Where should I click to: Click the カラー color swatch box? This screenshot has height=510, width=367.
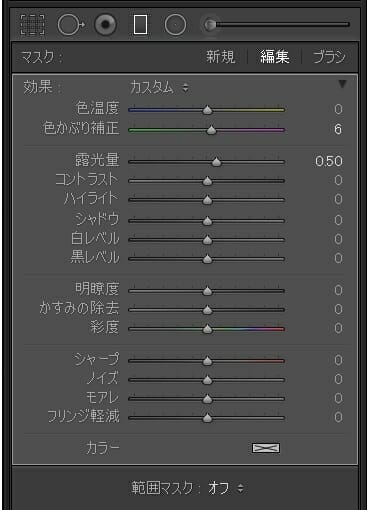coord(266,448)
